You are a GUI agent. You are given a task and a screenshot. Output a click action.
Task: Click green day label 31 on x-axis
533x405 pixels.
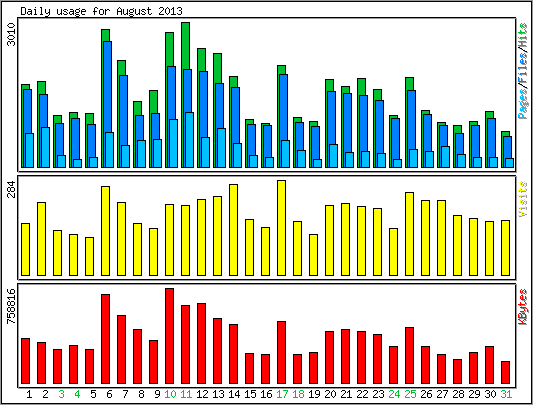coord(506,394)
